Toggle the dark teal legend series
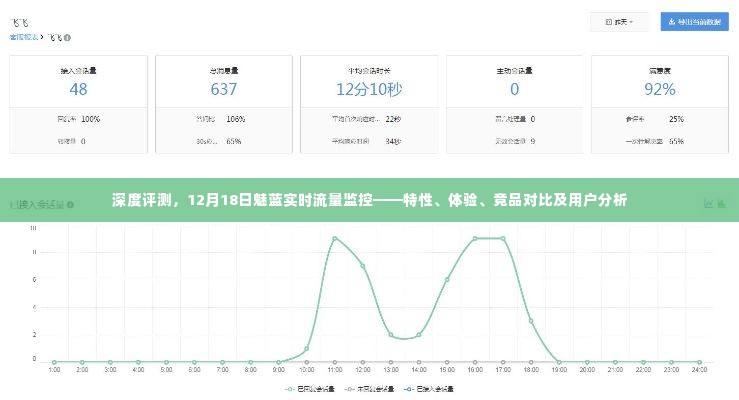 [429, 389]
